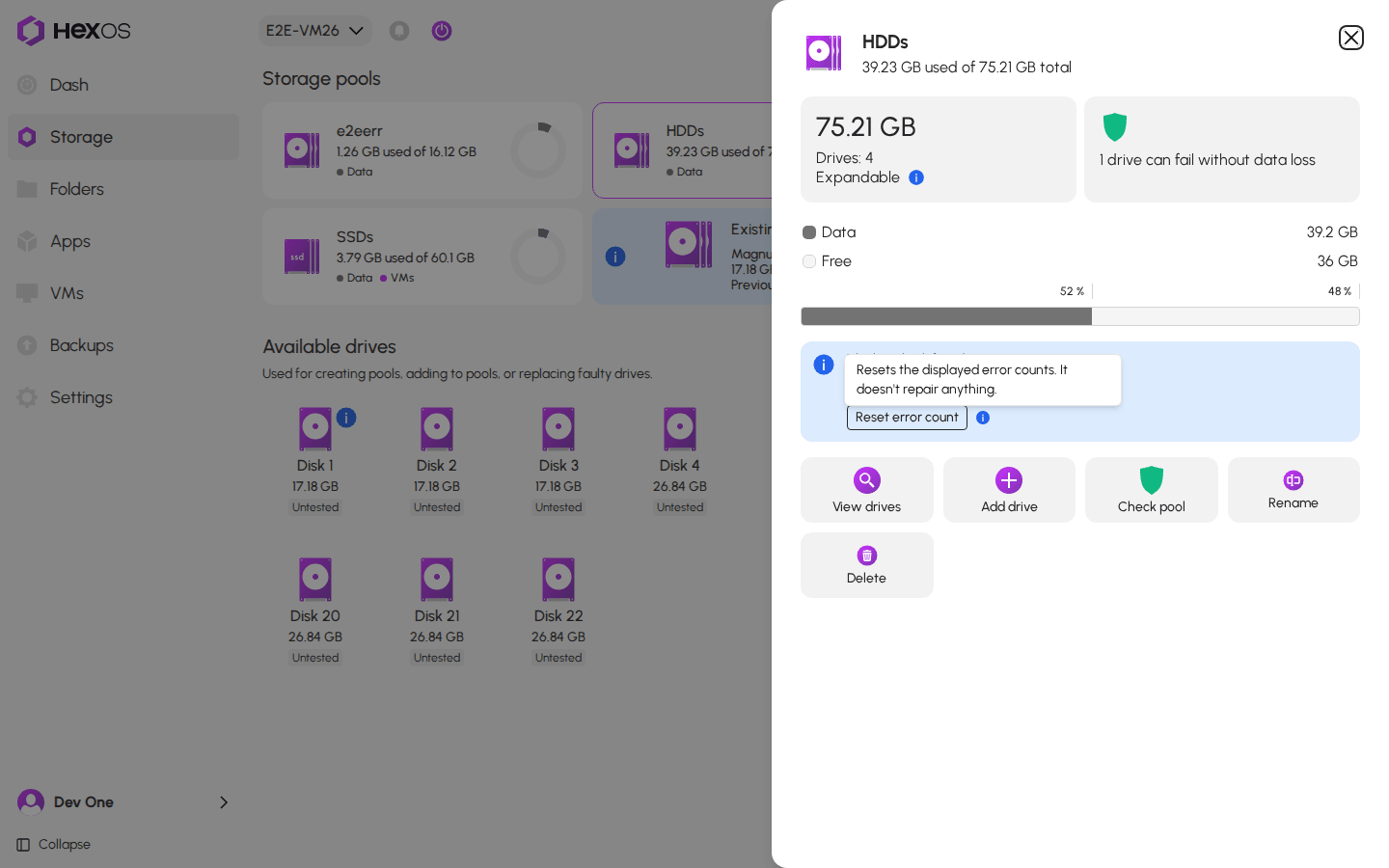Image resolution: width=1389 pixels, height=868 pixels.
Task: Collapse the sidebar
Action: pos(54,845)
